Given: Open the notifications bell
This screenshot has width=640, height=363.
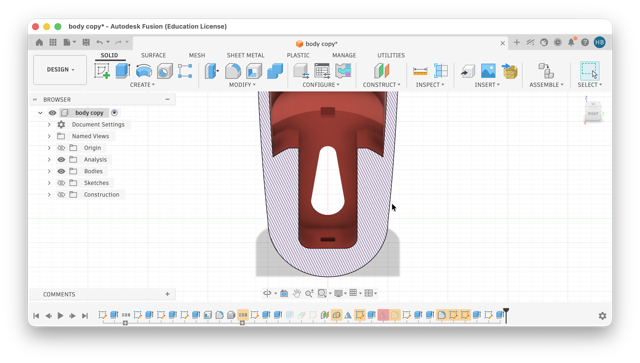Looking at the screenshot, I should pos(571,42).
